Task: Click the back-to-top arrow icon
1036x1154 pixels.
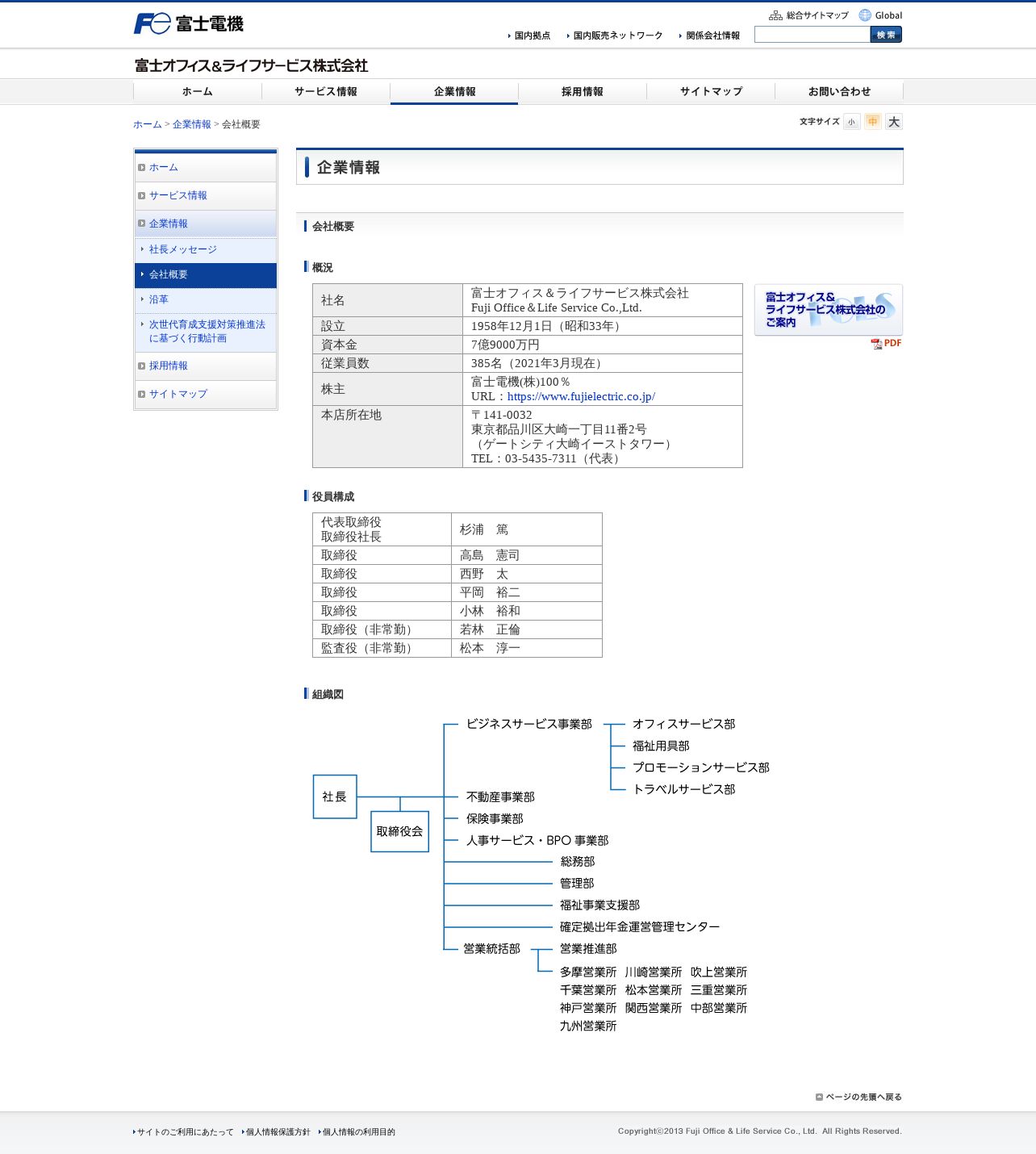Action: click(819, 1097)
